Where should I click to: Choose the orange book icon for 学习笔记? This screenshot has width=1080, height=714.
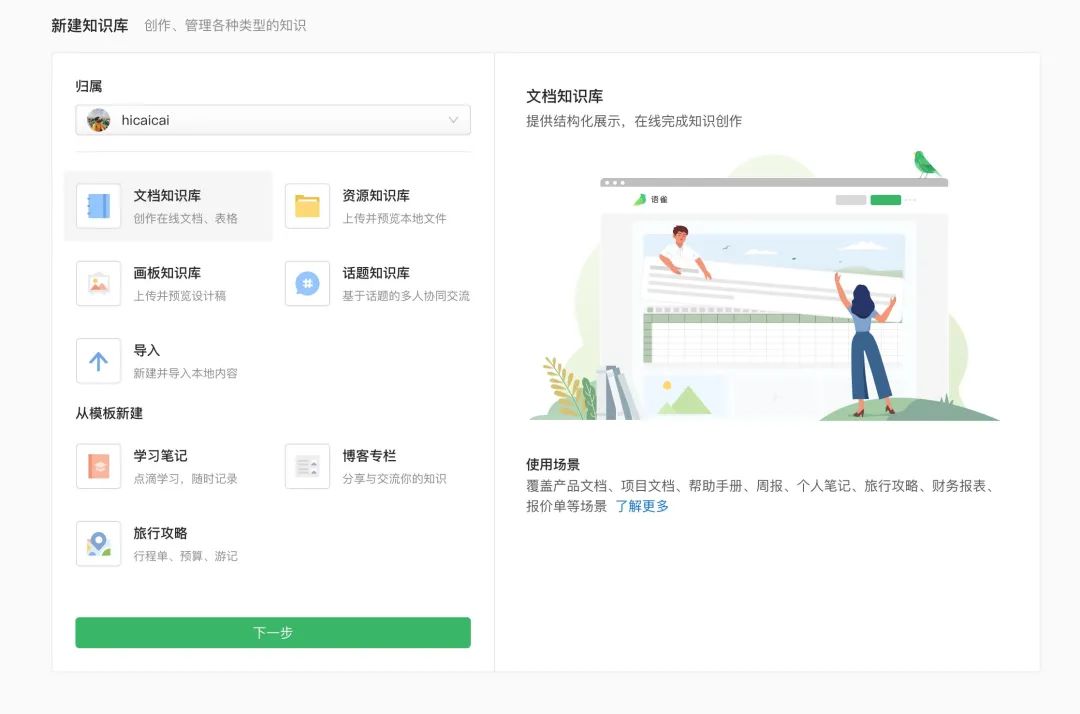(98, 466)
